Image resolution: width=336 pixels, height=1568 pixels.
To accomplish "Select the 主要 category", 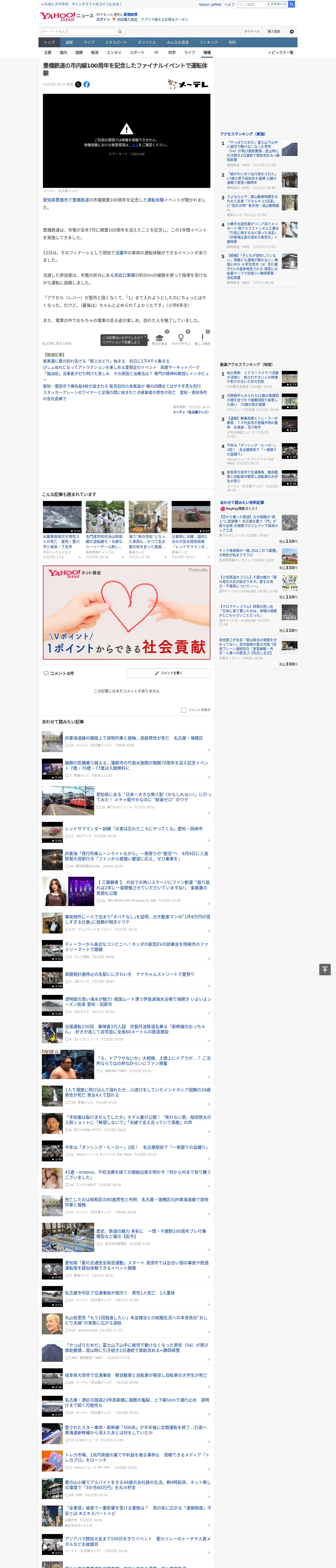I will 48,52.
